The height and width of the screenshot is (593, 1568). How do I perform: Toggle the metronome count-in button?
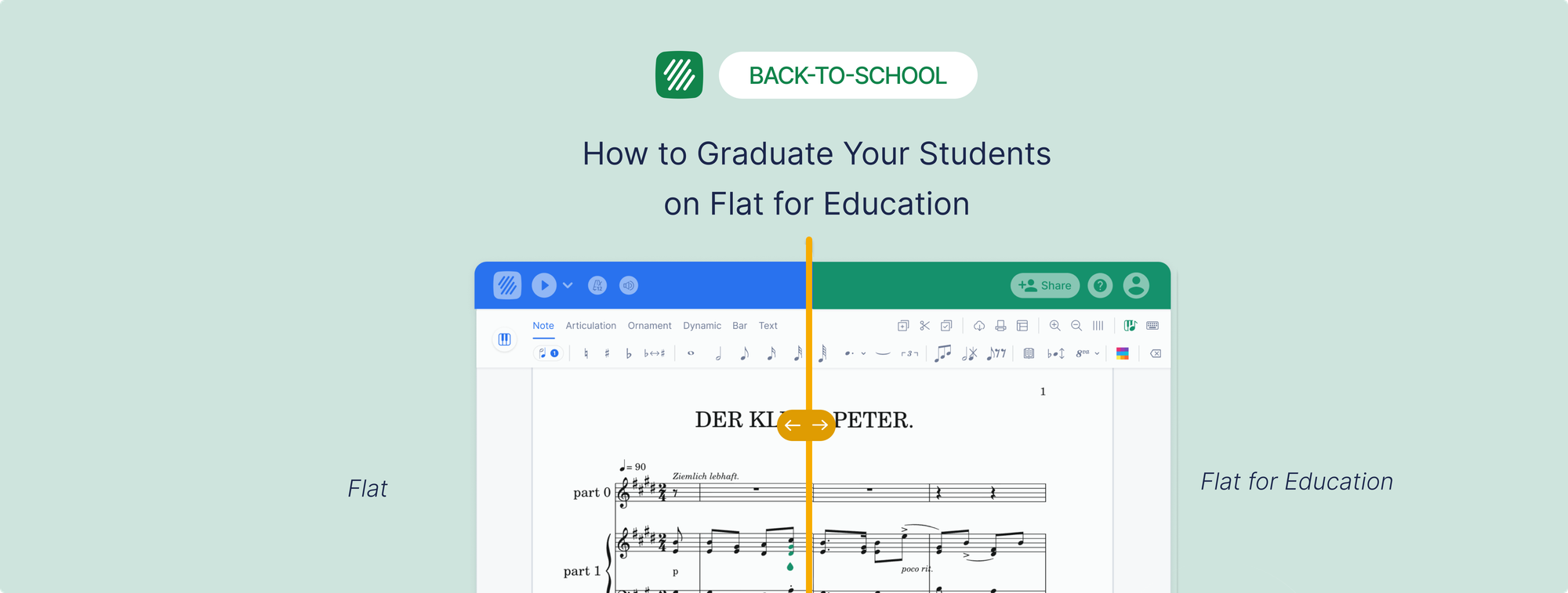coord(597,285)
